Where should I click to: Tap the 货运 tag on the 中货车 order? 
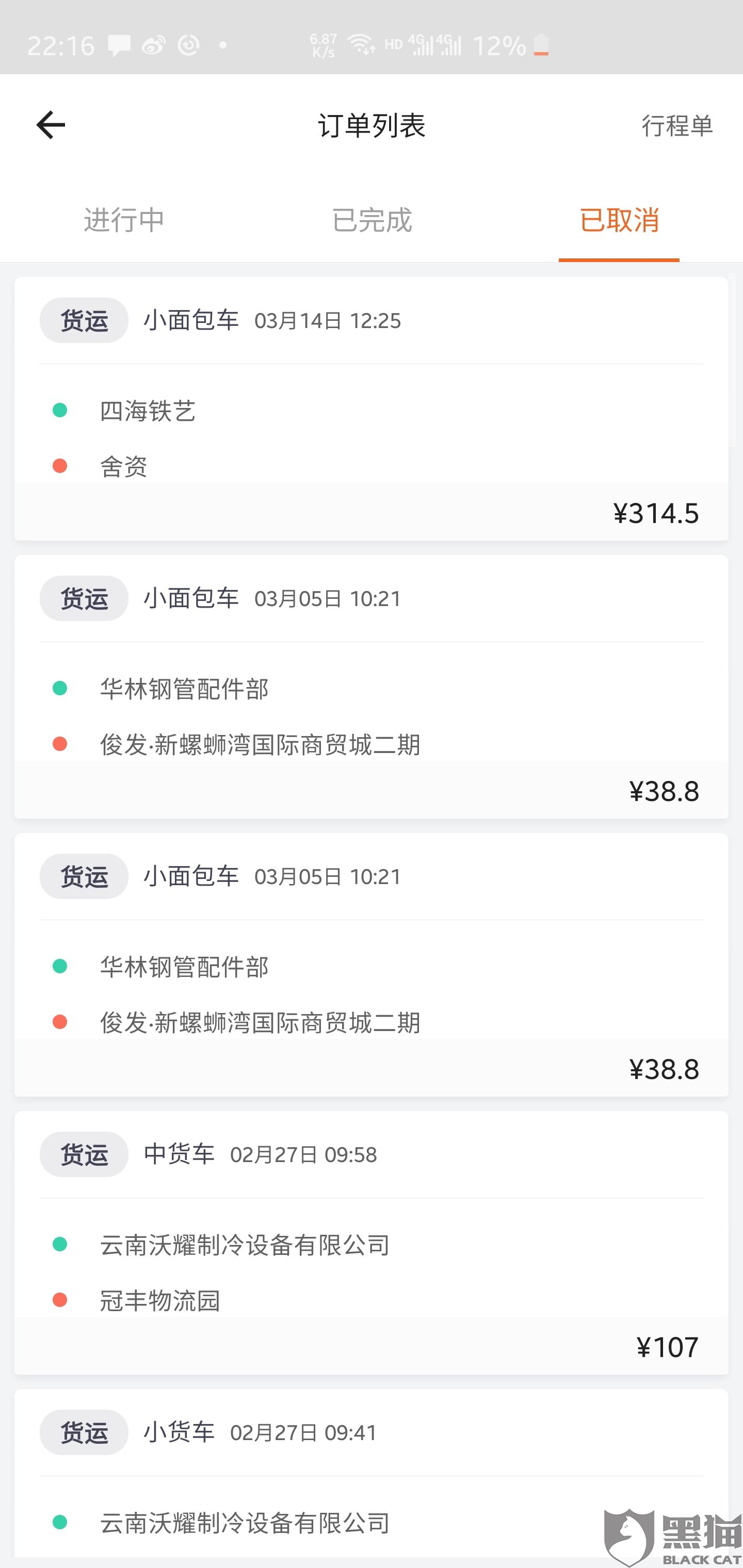pyautogui.click(x=84, y=1155)
